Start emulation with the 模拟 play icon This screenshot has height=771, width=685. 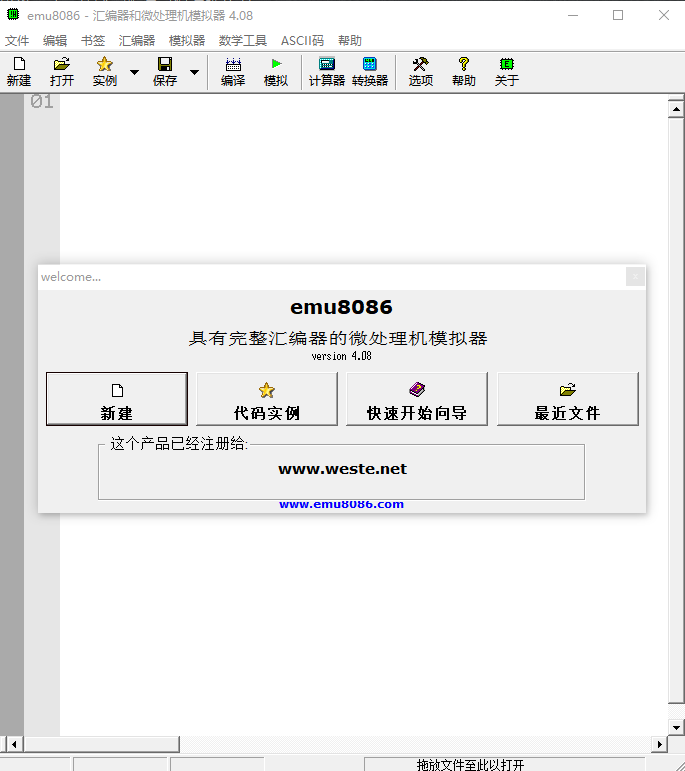[276, 72]
